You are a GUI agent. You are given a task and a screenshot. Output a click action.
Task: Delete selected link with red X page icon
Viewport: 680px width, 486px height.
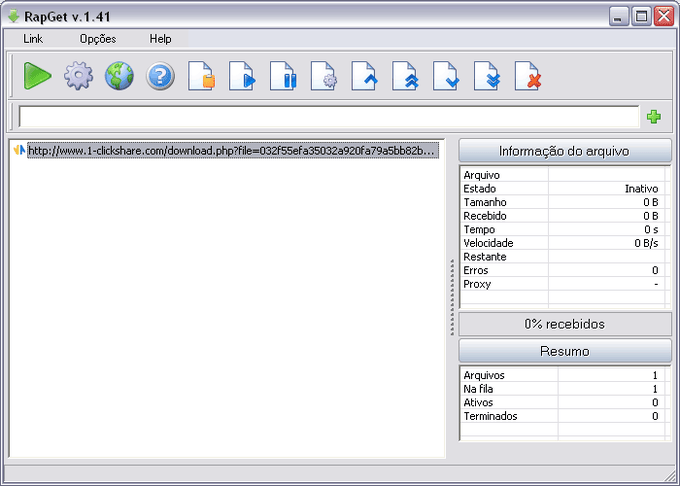click(x=527, y=76)
